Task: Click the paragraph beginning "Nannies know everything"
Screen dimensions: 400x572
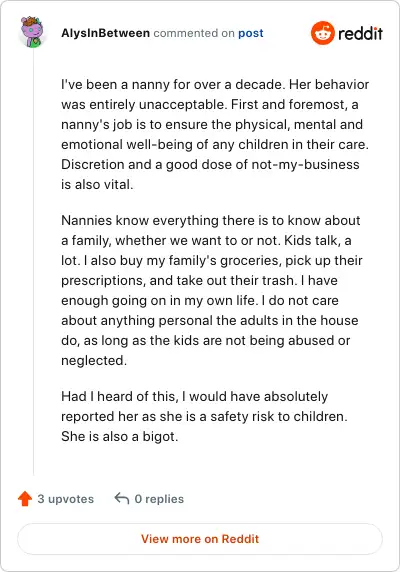Action: (211, 290)
